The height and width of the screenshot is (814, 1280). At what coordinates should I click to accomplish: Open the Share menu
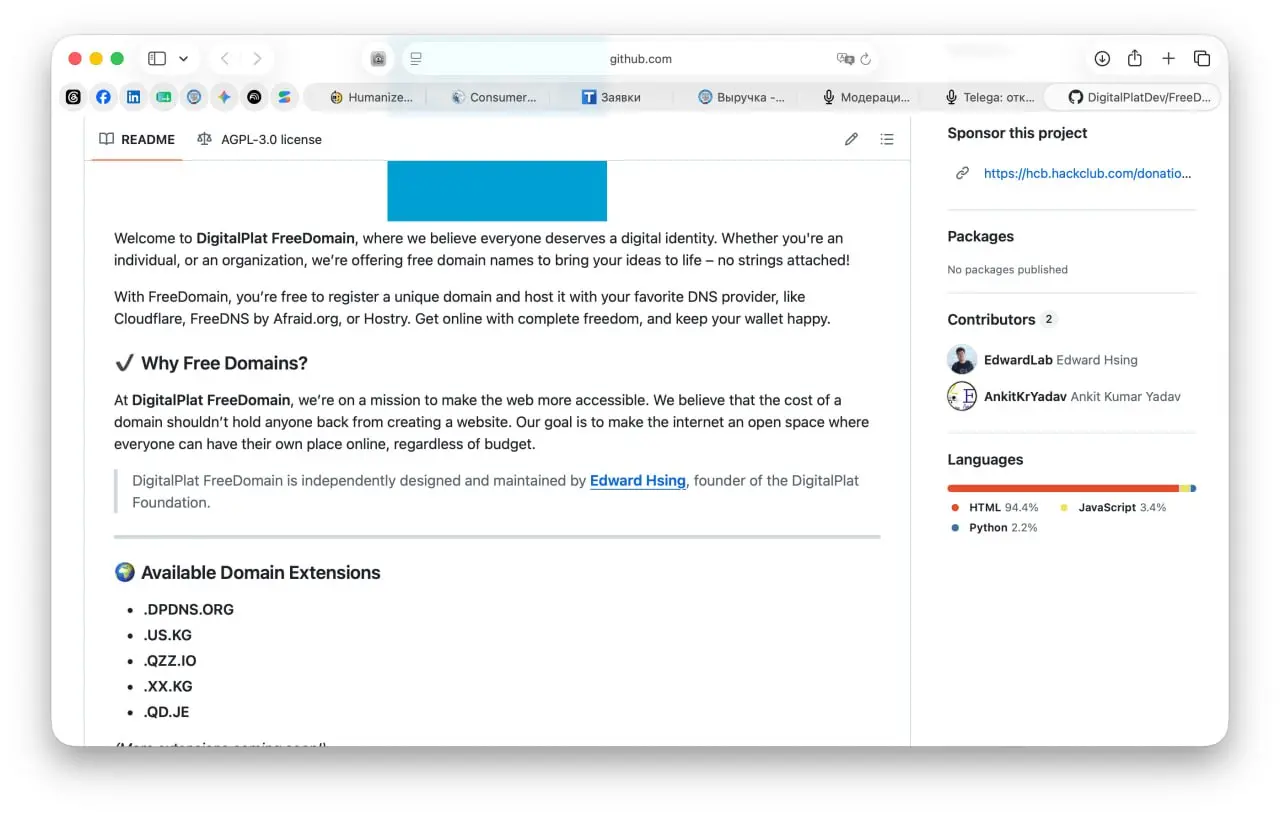1135,59
